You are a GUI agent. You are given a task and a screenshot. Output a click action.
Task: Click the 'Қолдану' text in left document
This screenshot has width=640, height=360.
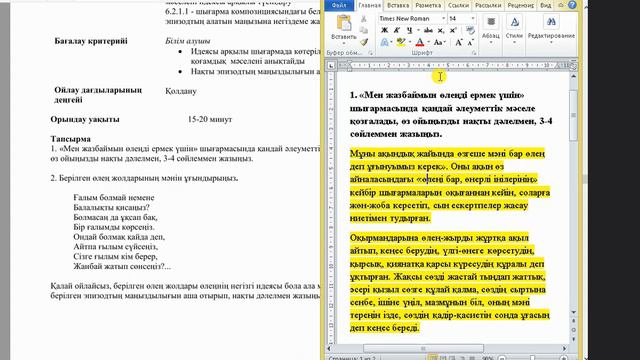[x=181, y=91]
